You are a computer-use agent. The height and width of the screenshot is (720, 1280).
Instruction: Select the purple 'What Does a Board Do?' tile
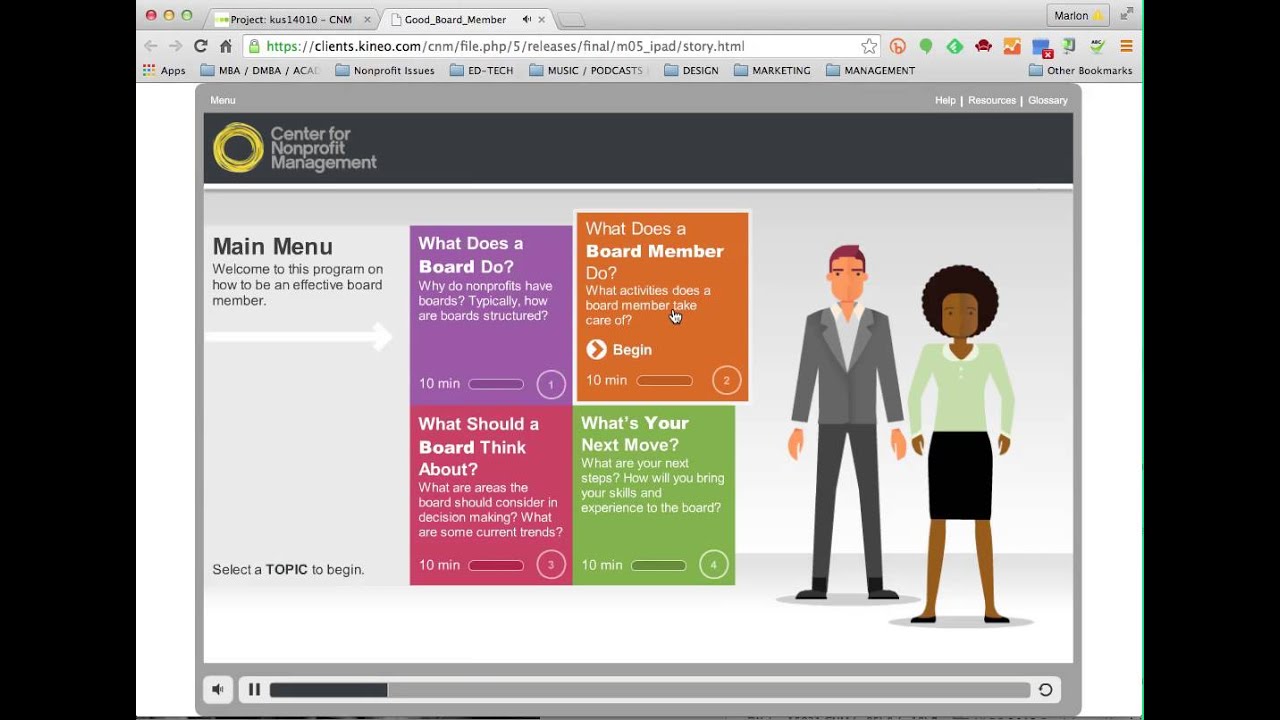[x=491, y=314]
